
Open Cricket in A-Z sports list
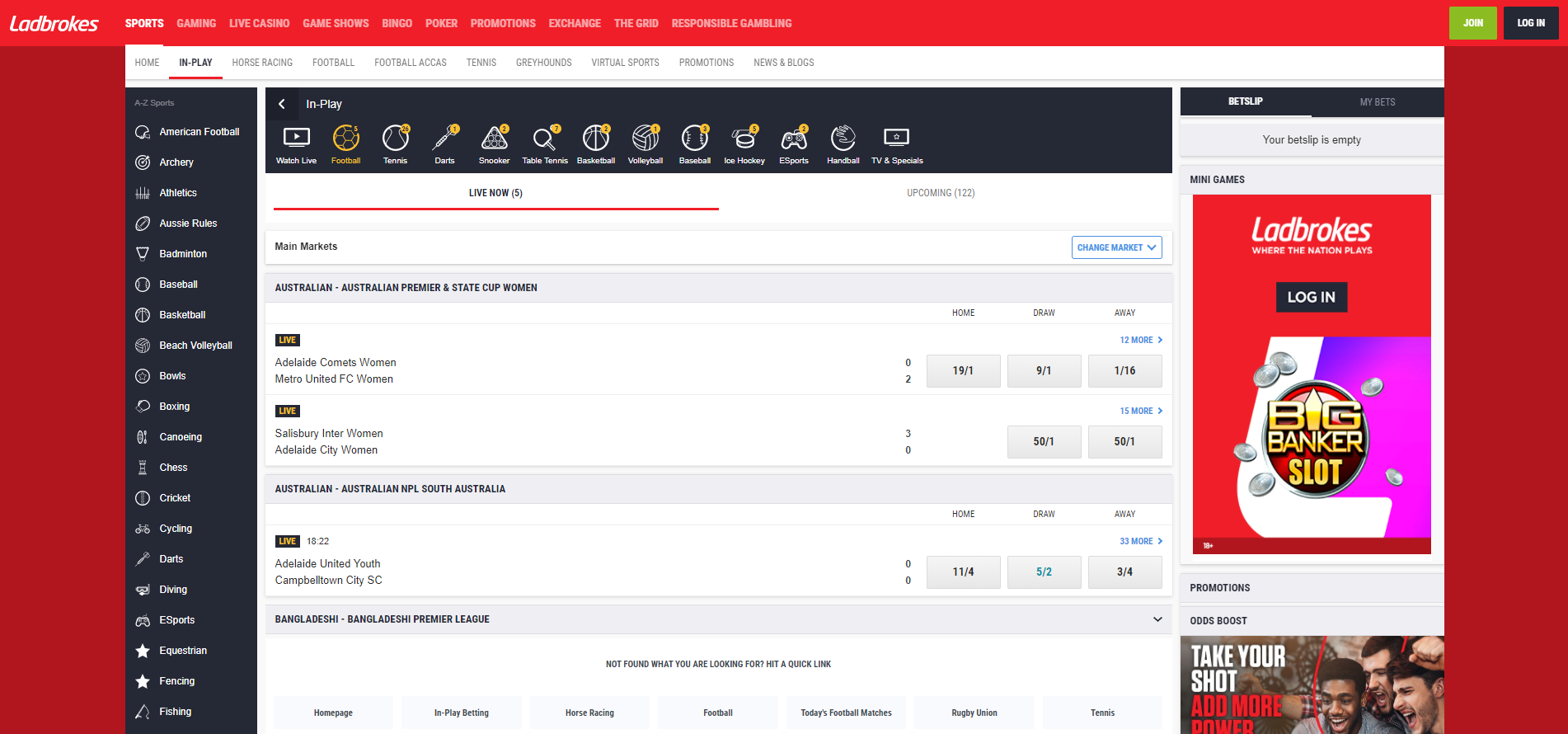[x=175, y=498]
